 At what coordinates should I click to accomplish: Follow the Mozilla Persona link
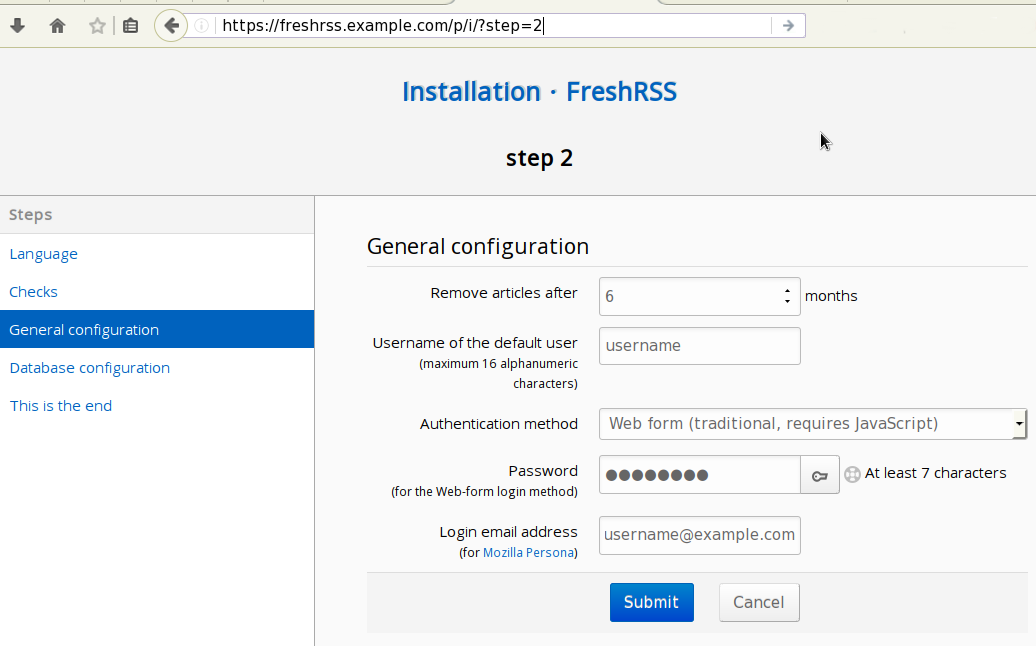point(528,553)
